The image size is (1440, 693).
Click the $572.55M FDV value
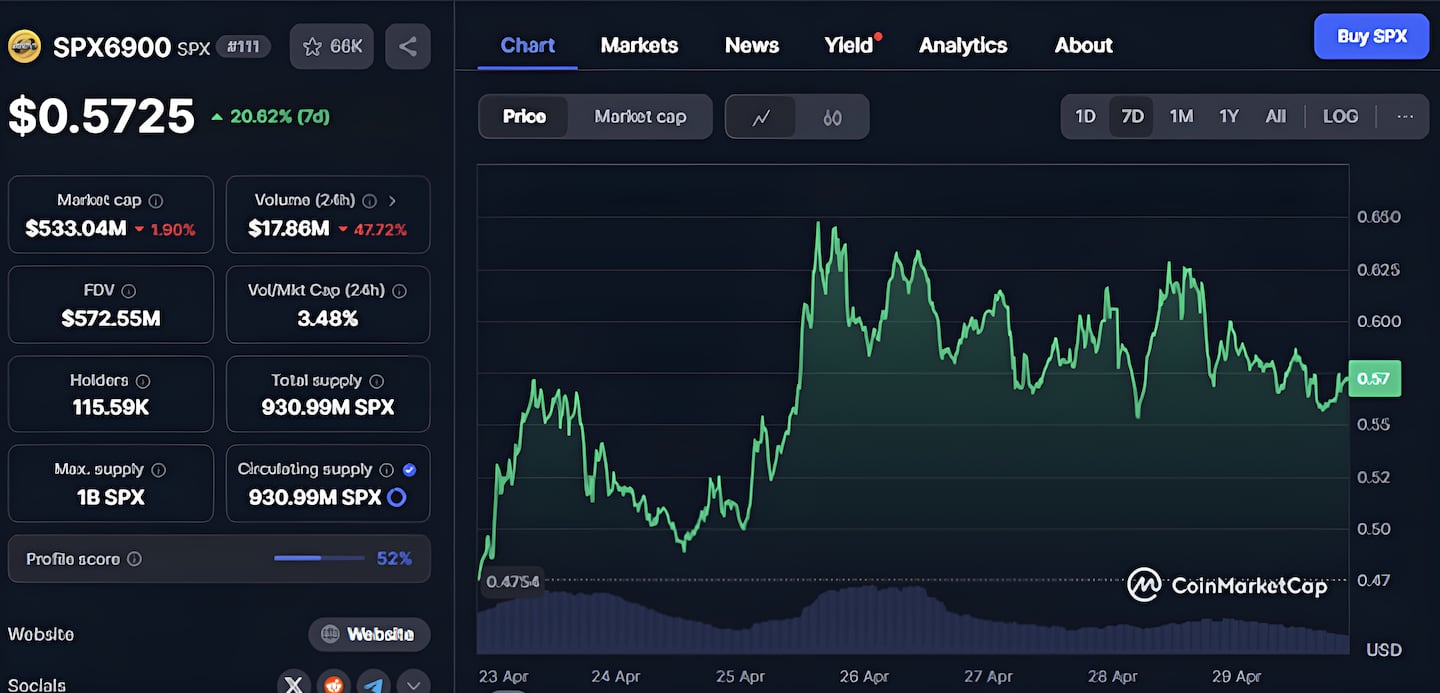(111, 318)
